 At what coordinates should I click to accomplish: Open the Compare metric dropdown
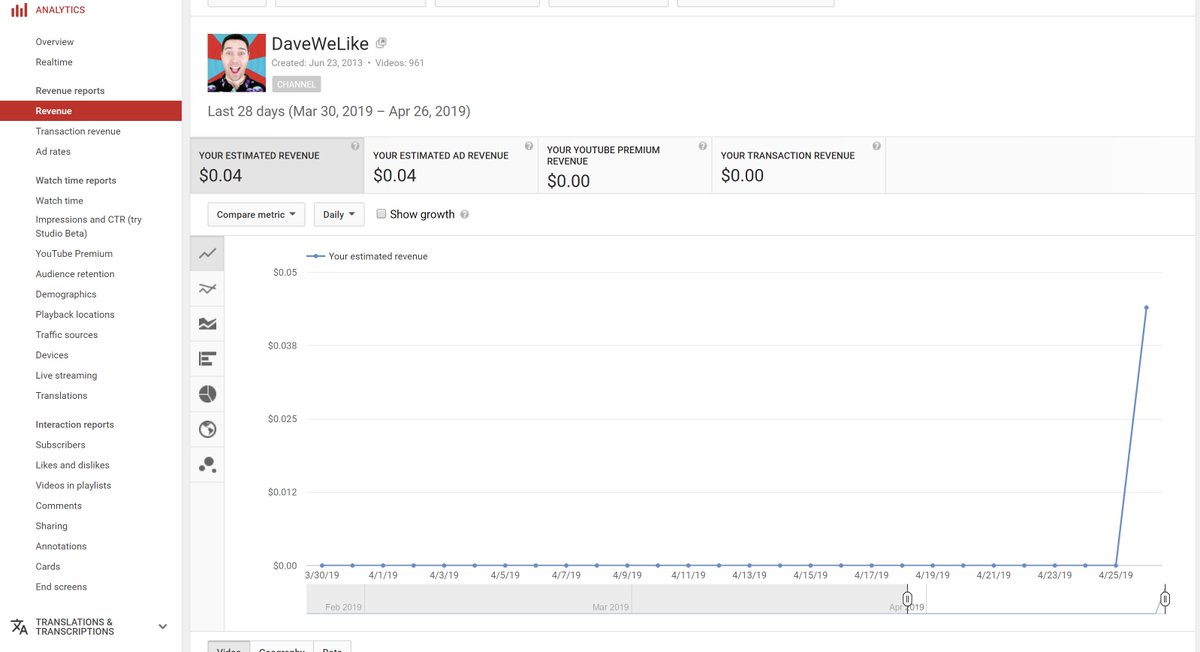point(257,214)
